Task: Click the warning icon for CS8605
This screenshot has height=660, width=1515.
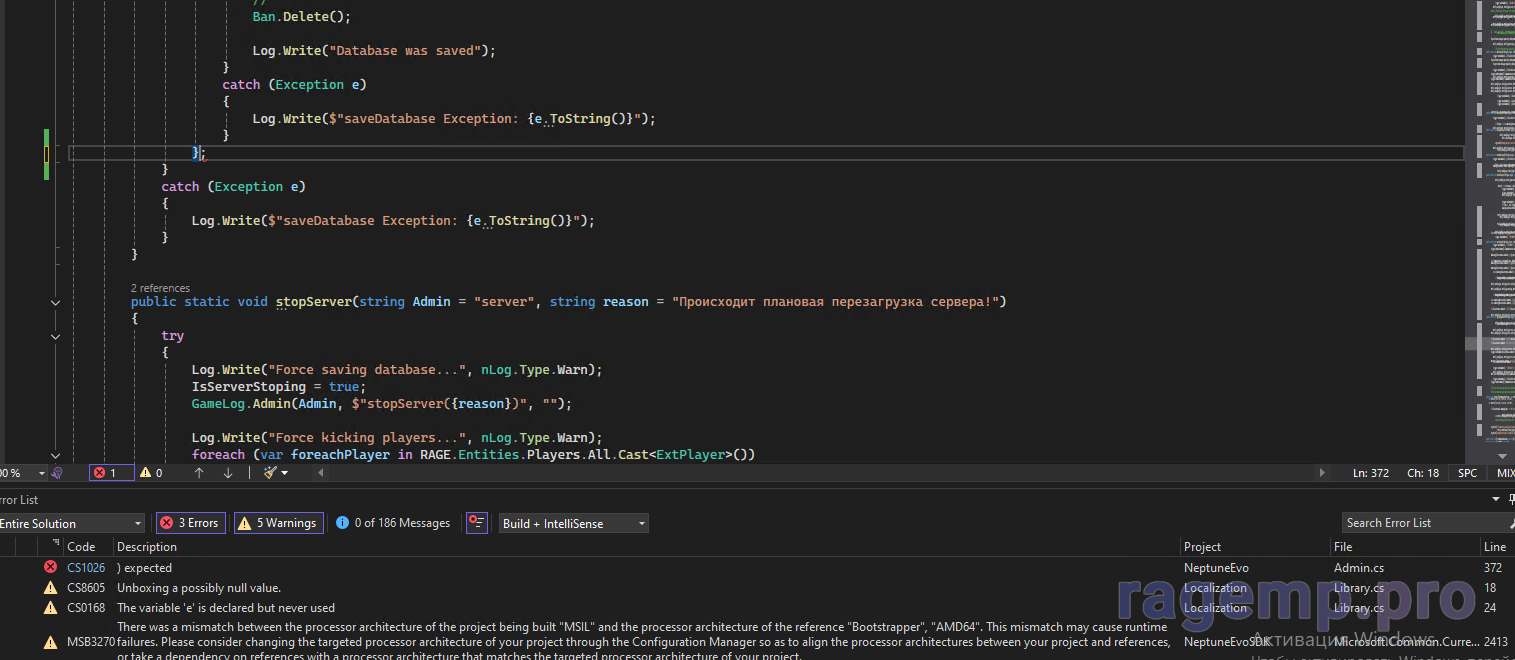Action: [50, 588]
